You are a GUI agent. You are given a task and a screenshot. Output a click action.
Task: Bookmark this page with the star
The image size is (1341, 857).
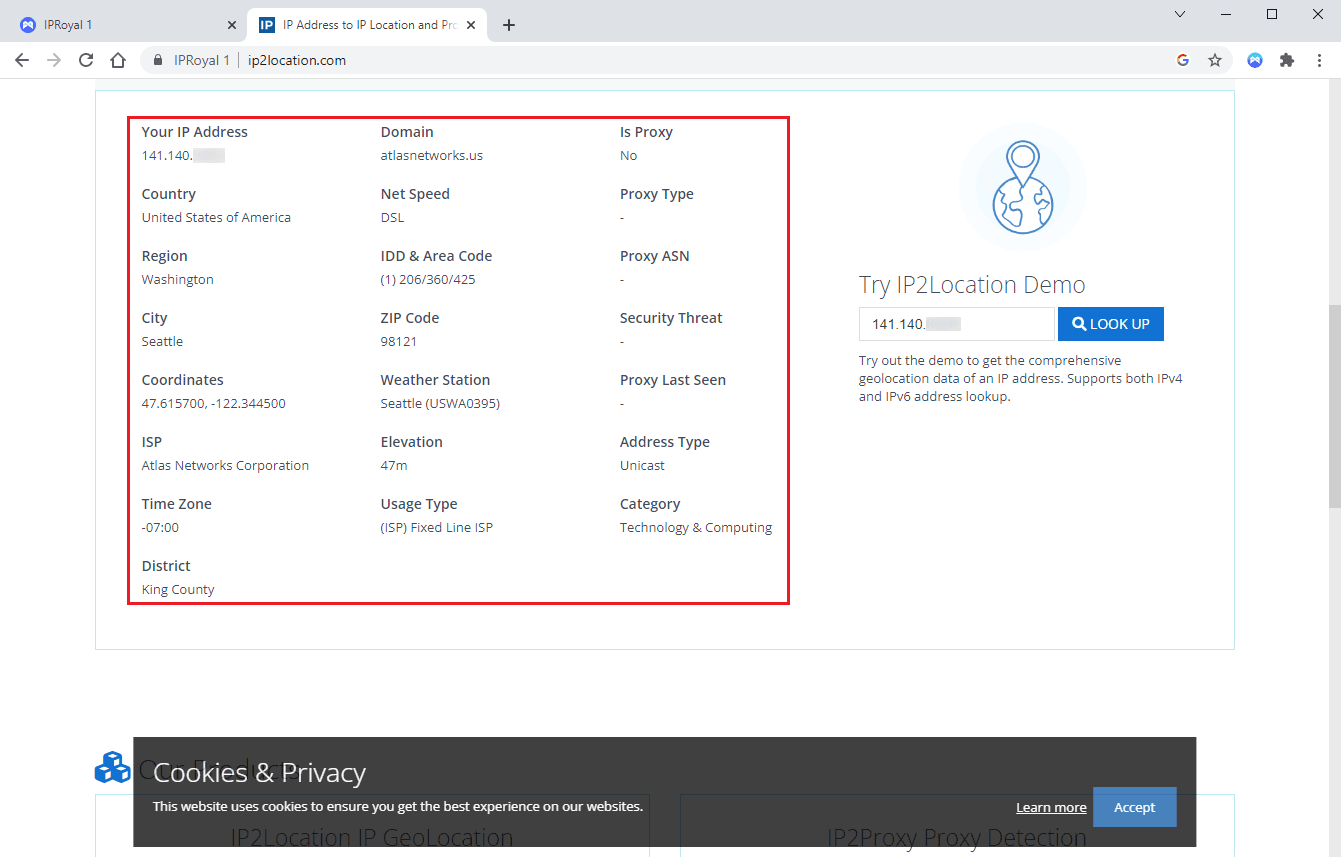tap(1215, 60)
